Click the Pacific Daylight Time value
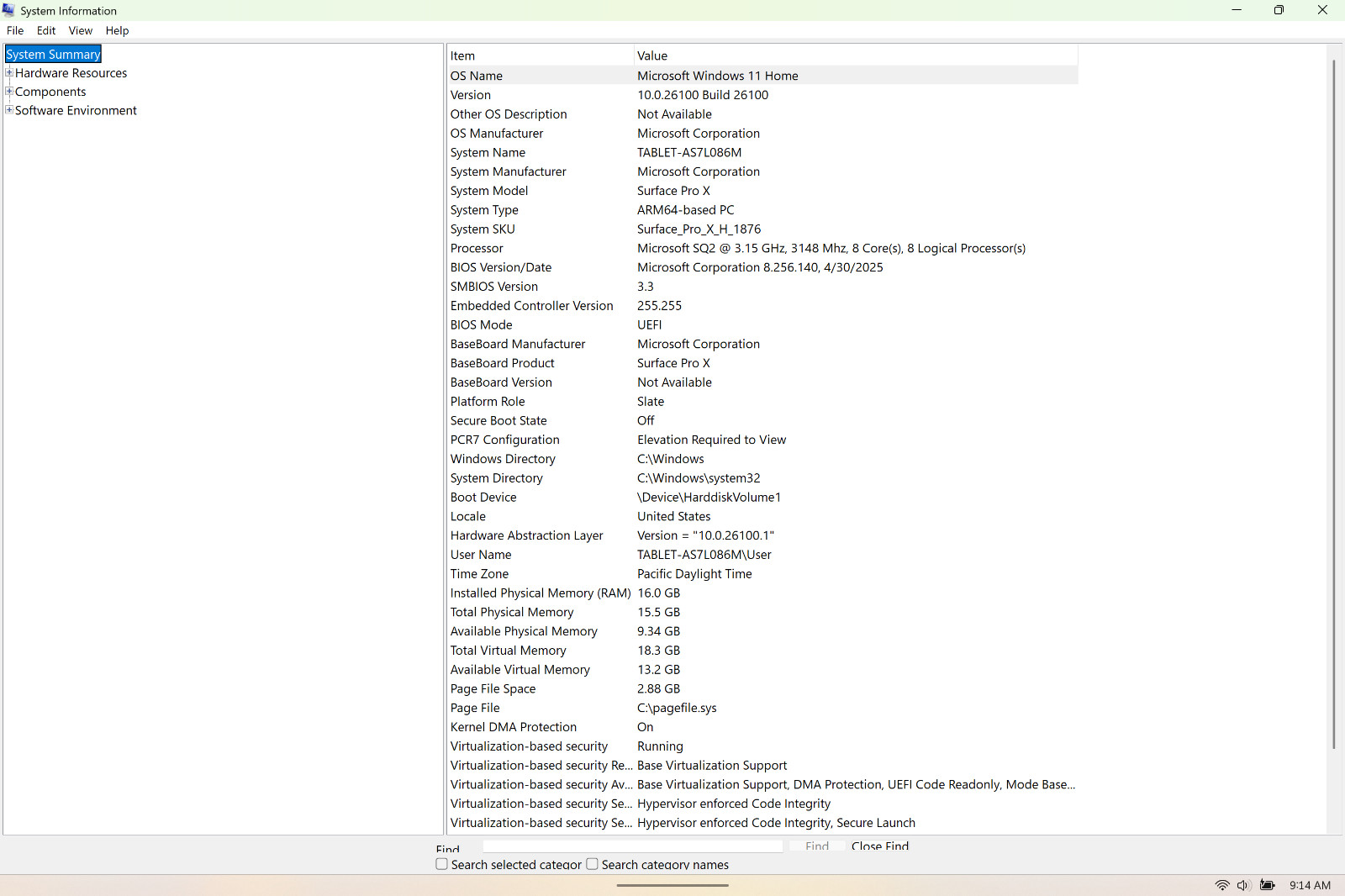This screenshot has width=1345, height=896. point(694,574)
